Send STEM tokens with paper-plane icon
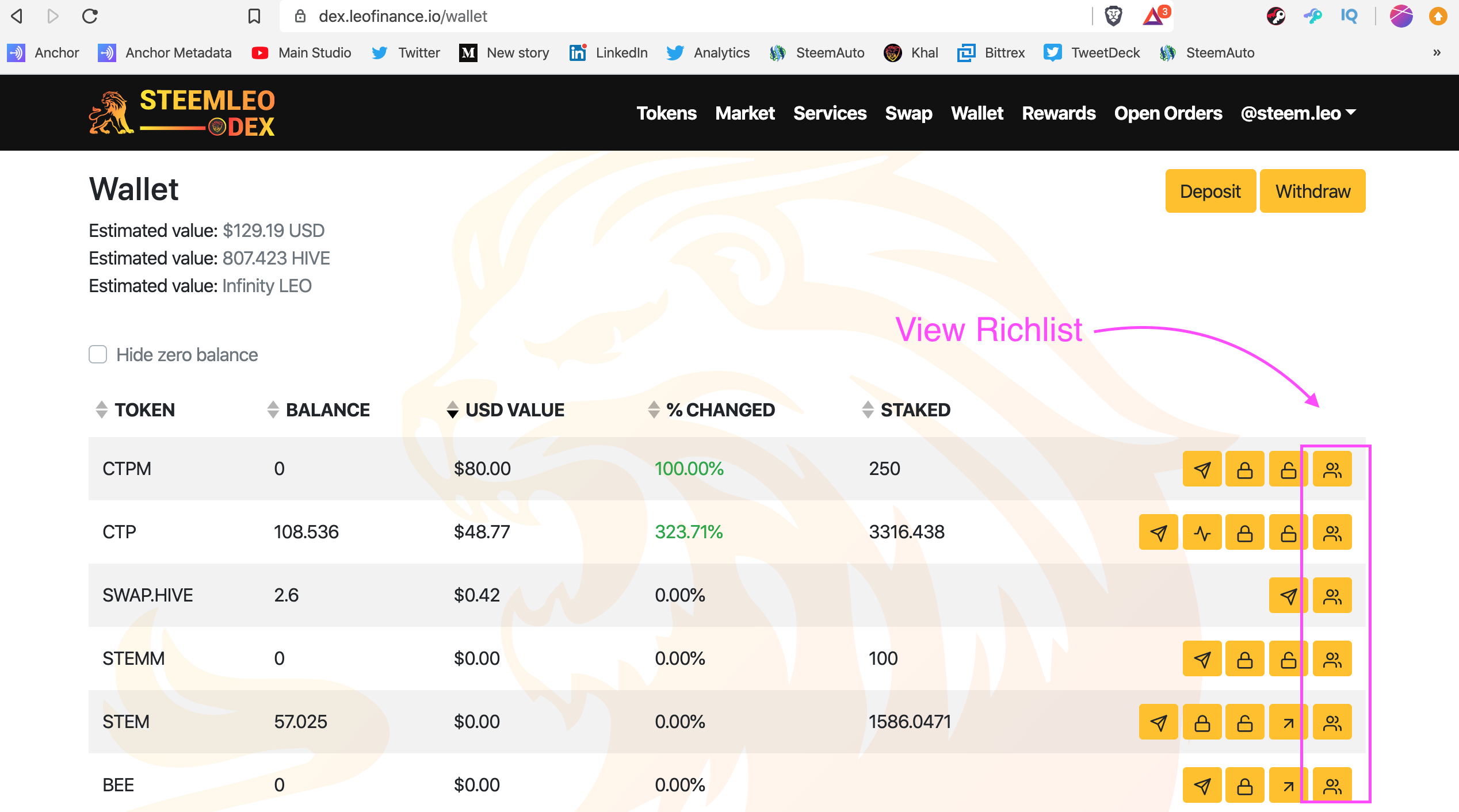The image size is (1459, 812). [x=1159, y=722]
